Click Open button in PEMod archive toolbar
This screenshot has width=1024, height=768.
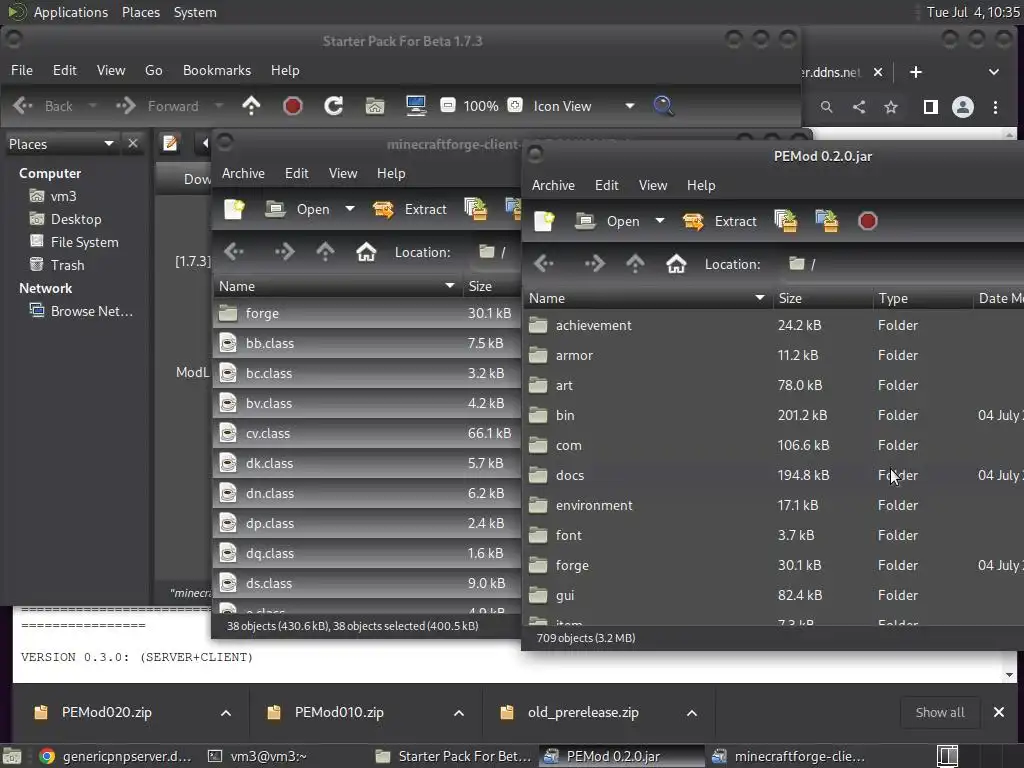607,221
